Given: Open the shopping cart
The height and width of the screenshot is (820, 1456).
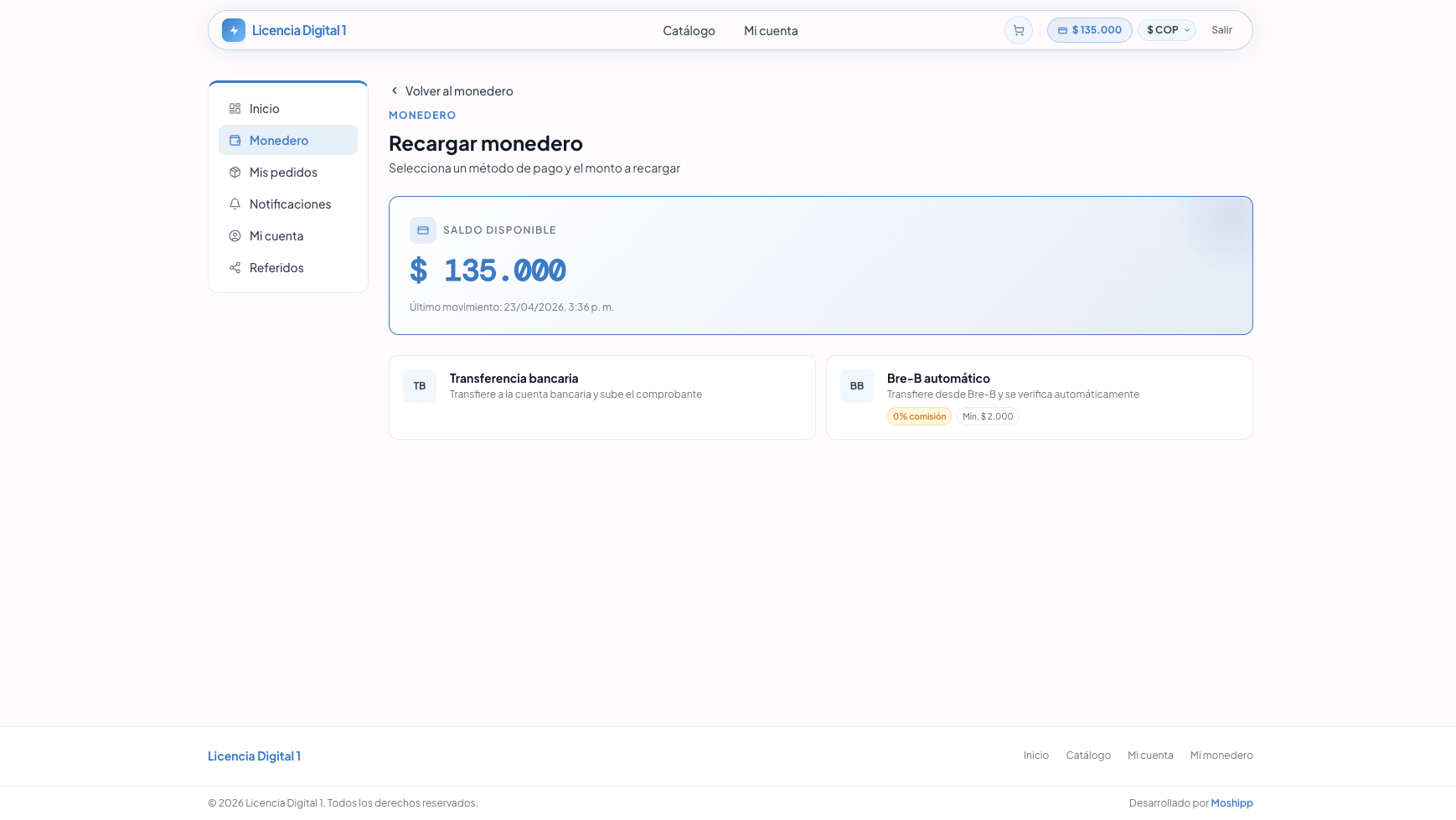Looking at the screenshot, I should 1018,30.
